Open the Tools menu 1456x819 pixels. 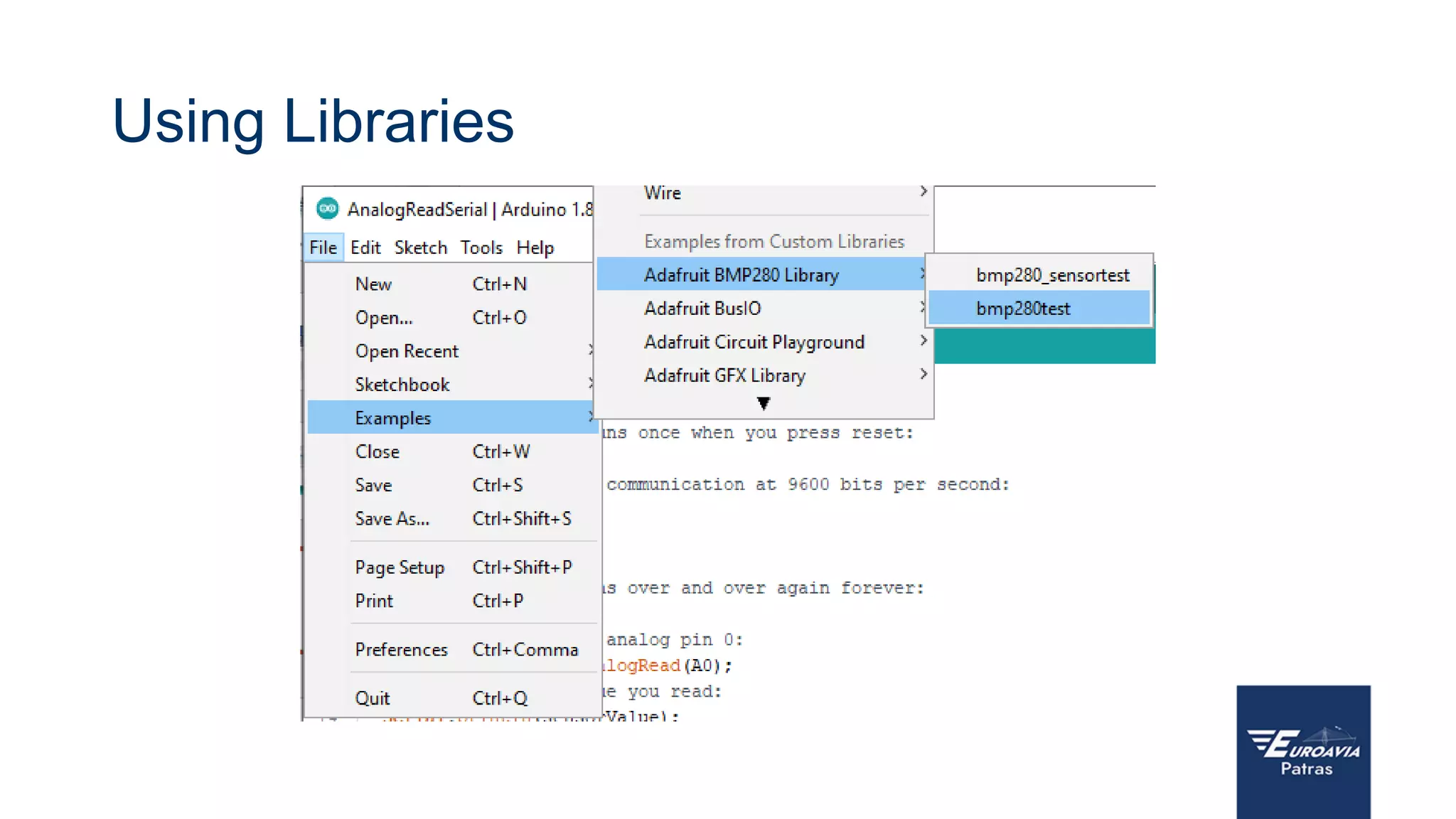(481, 247)
